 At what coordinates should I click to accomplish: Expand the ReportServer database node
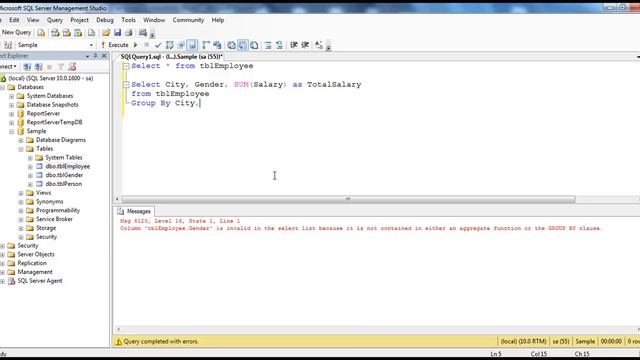11,114
